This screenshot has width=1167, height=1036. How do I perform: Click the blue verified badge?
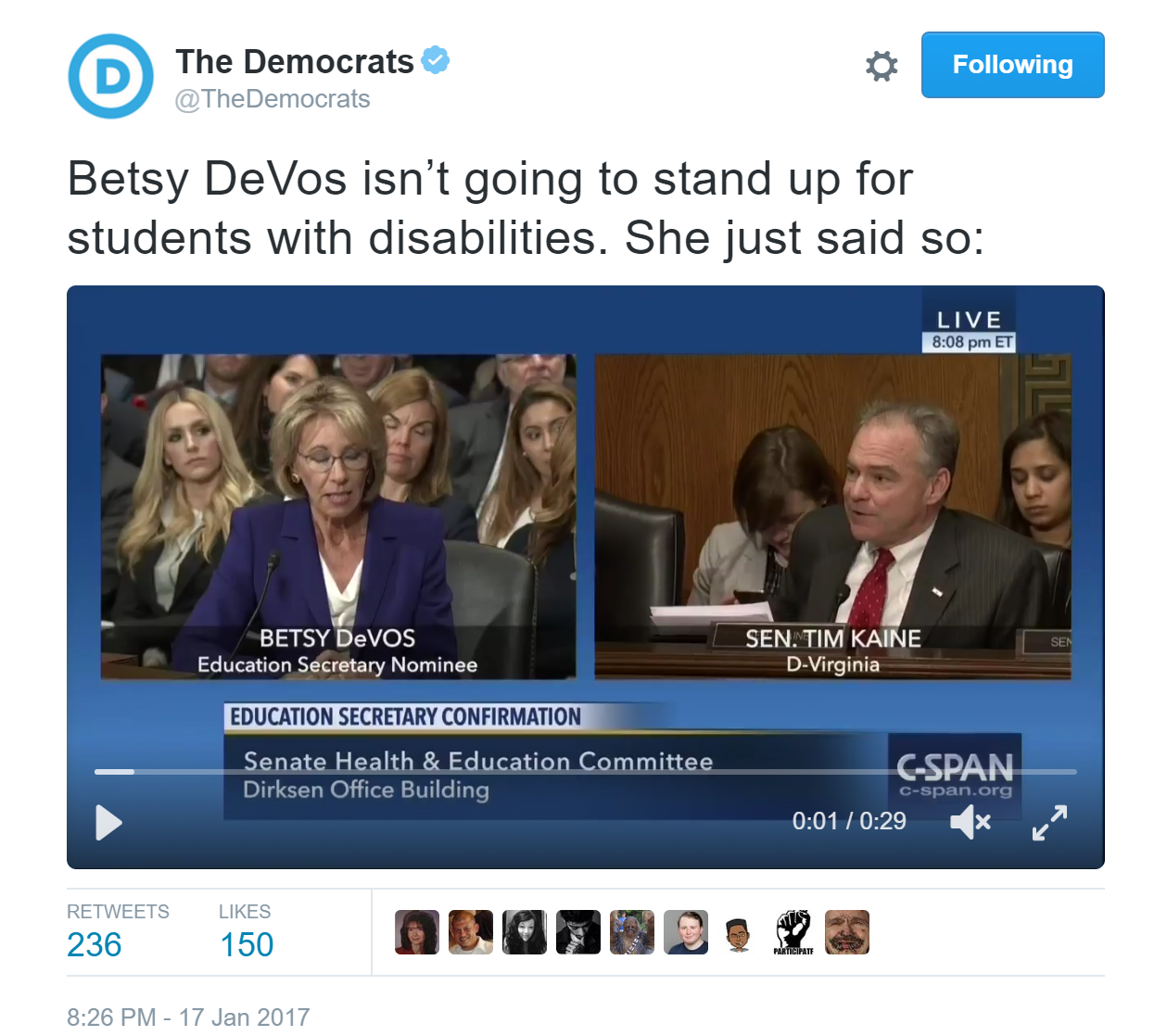[436, 60]
